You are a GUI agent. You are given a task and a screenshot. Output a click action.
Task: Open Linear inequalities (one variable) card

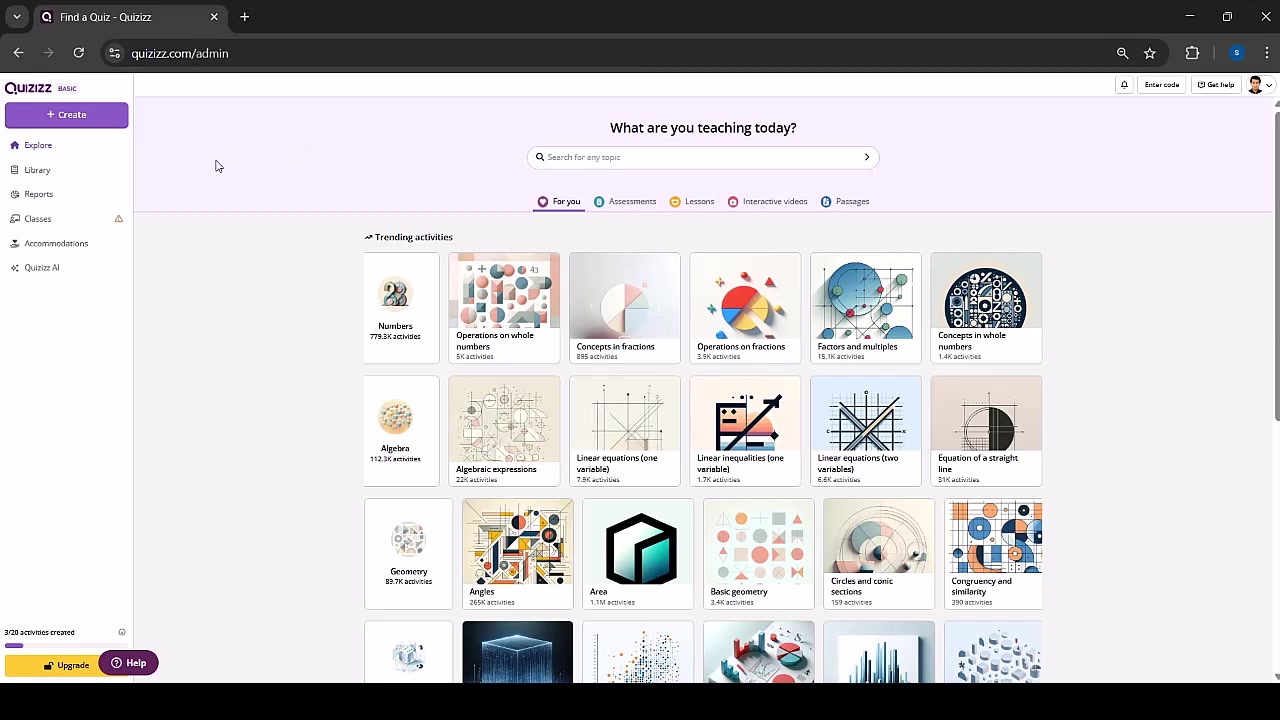[745, 431]
